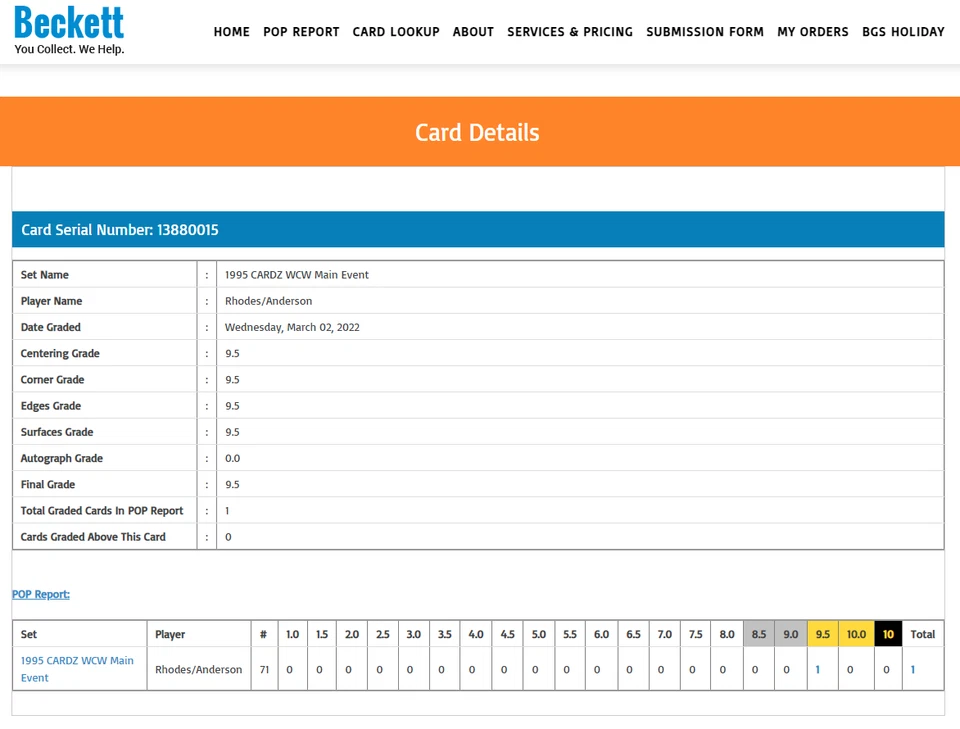Click the Total column count link
This screenshot has width=960, height=729.
point(913,670)
